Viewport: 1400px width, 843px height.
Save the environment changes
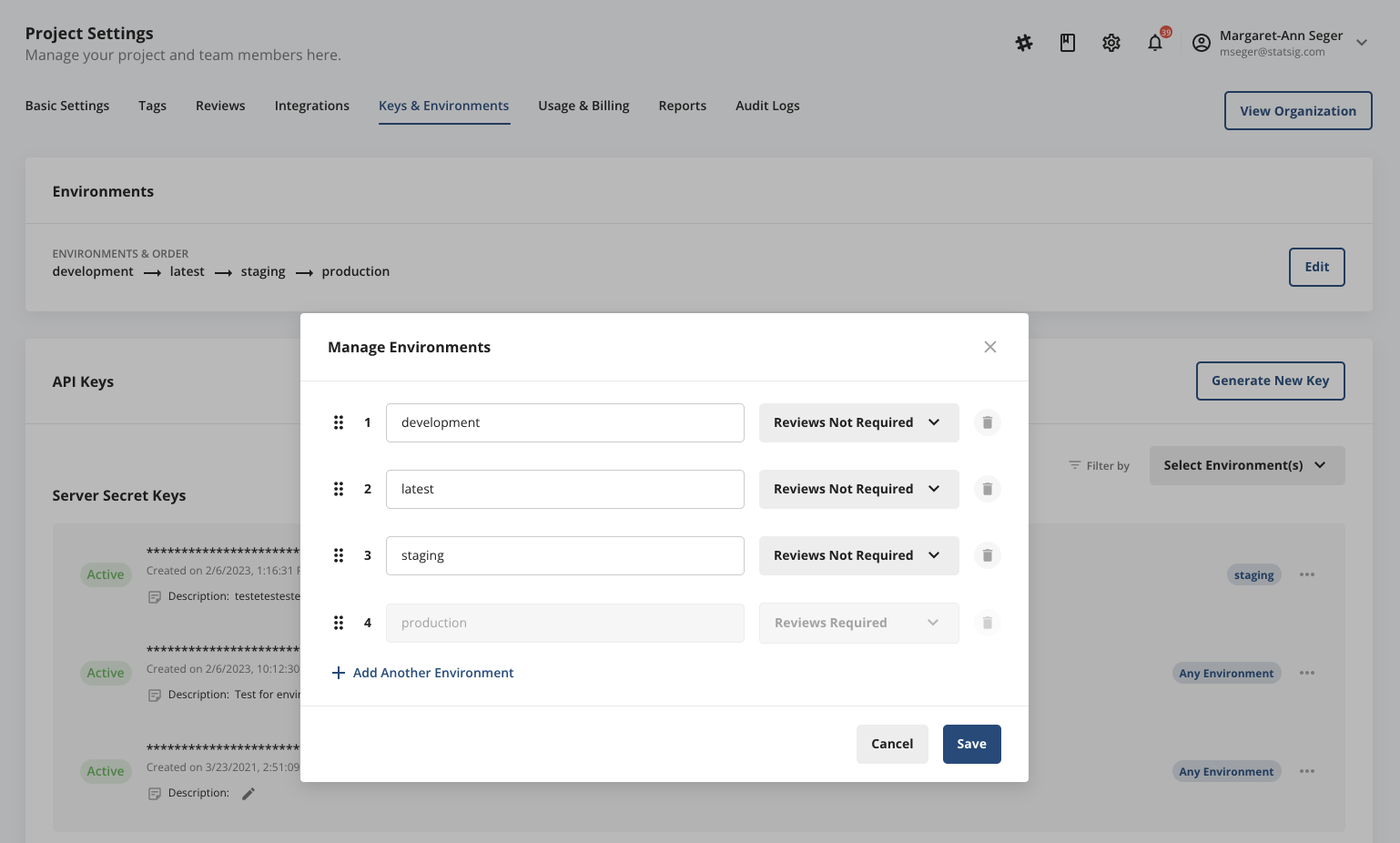[972, 744]
